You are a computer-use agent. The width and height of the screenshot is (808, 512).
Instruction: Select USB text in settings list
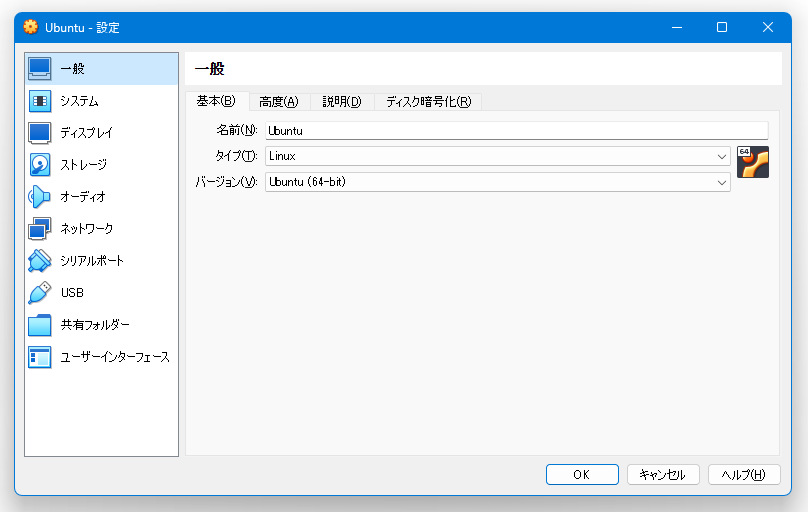[72, 293]
